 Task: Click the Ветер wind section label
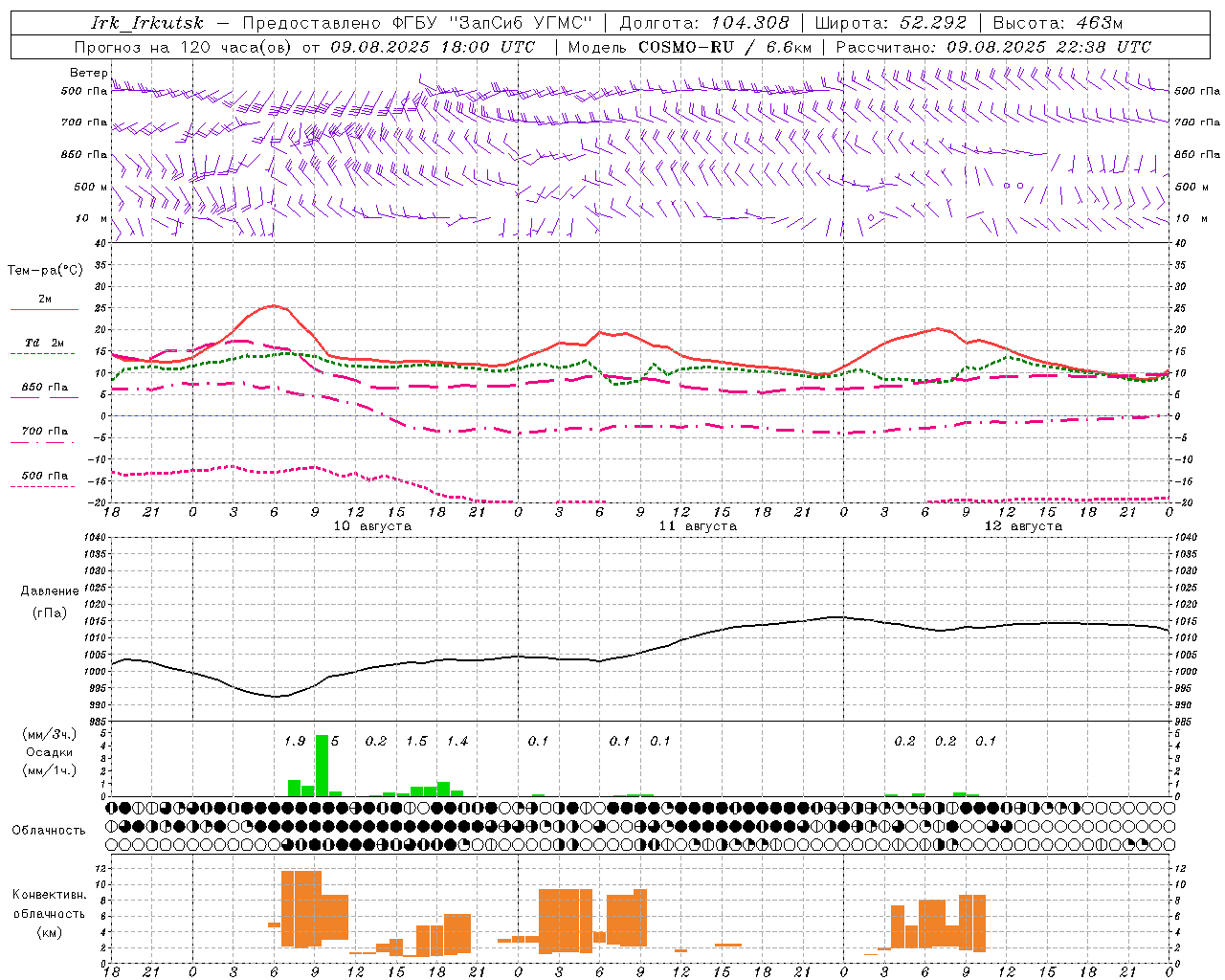(x=88, y=73)
